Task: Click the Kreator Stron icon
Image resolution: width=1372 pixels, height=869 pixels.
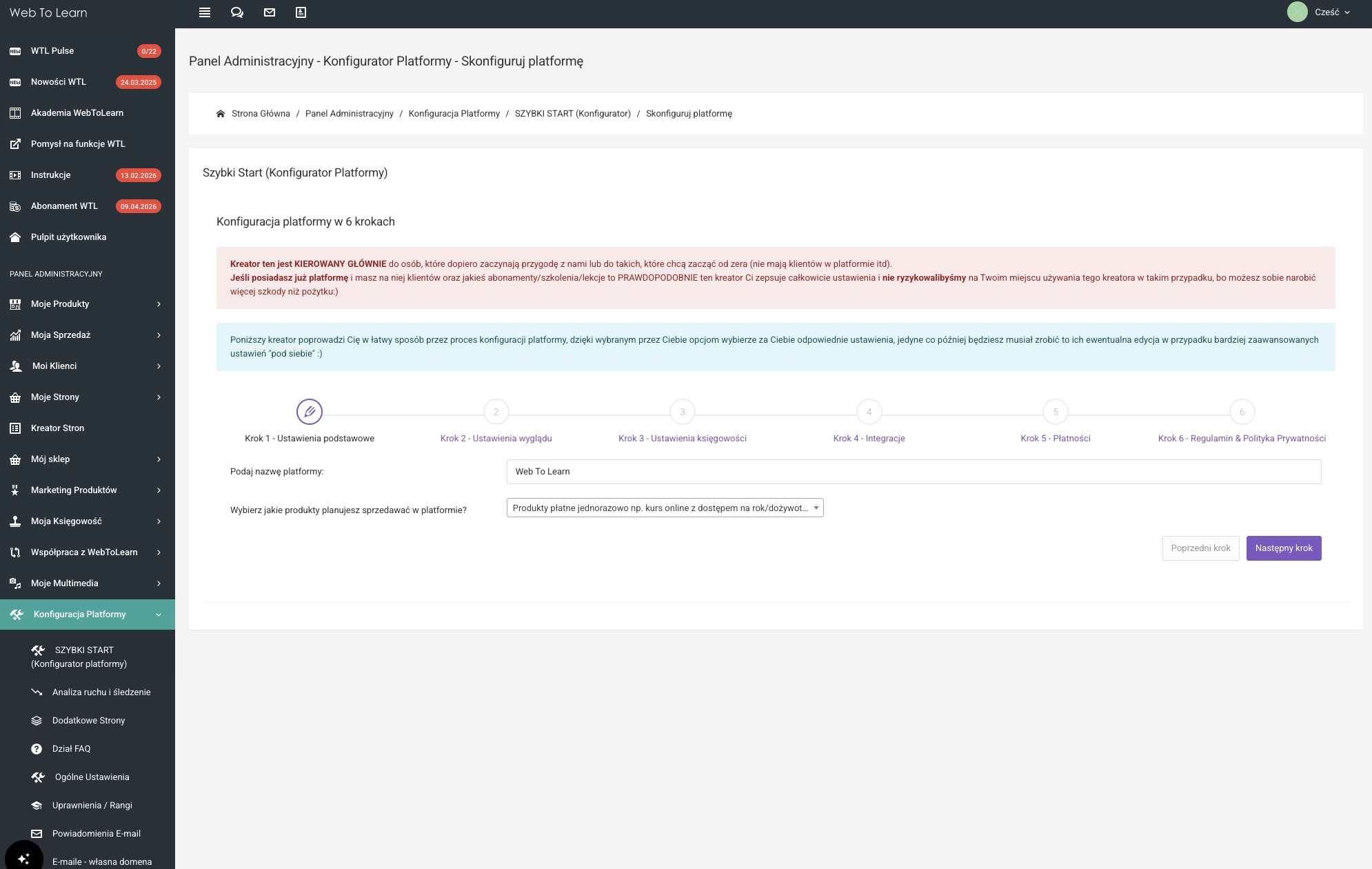Action: [15, 428]
